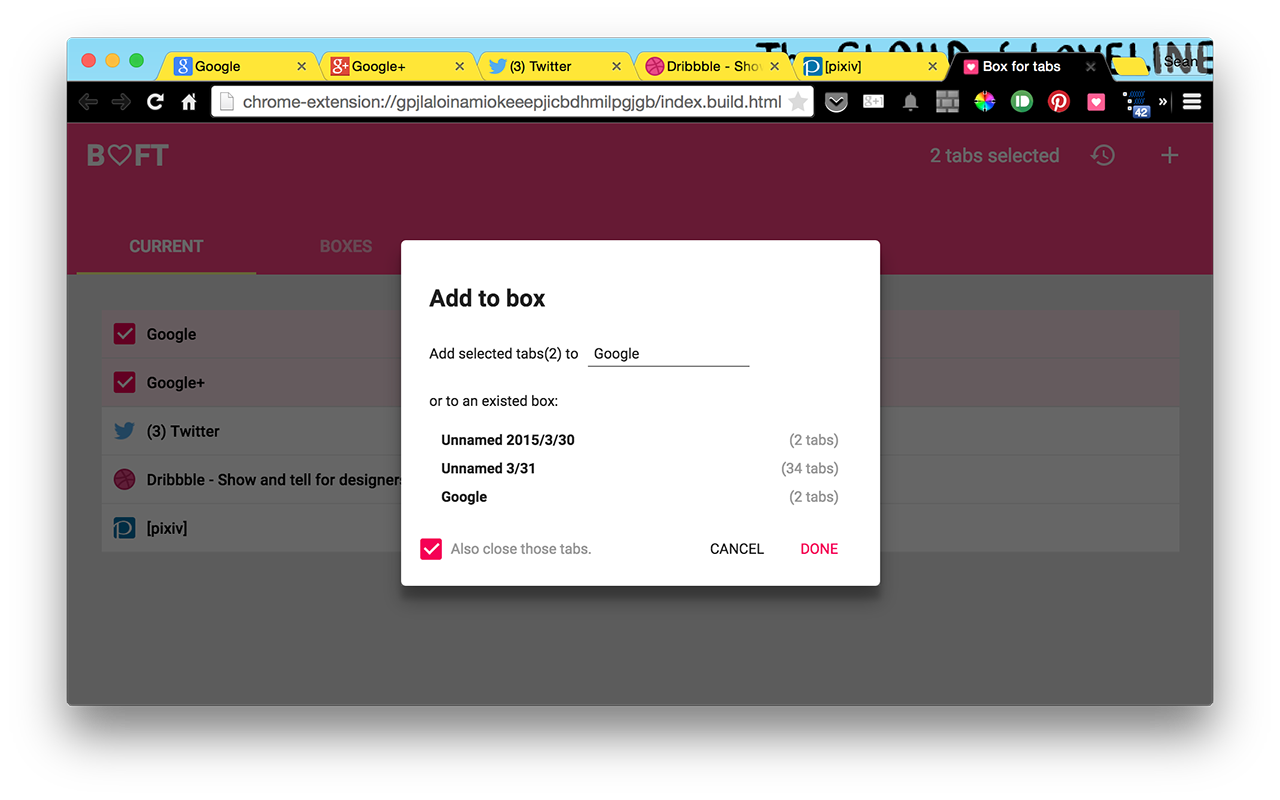Image resolution: width=1280 pixels, height=800 pixels.
Task: Select the Unnamed 2015/3/30 box
Action: (x=639, y=440)
